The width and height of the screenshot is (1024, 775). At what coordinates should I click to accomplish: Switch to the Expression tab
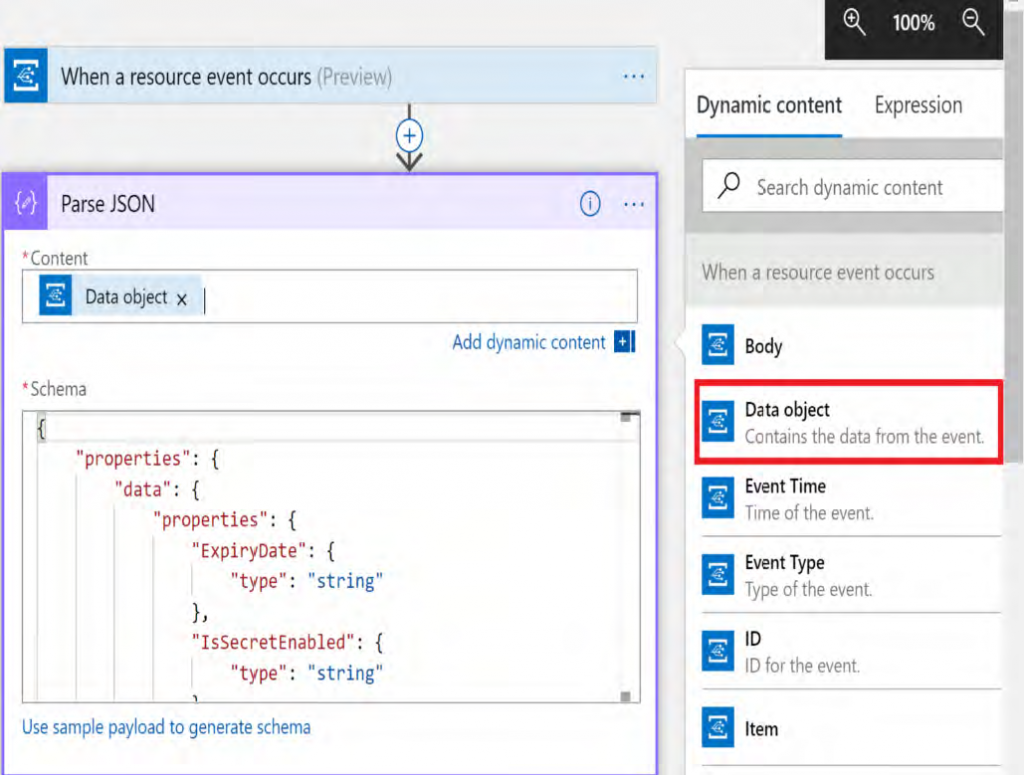(x=918, y=105)
